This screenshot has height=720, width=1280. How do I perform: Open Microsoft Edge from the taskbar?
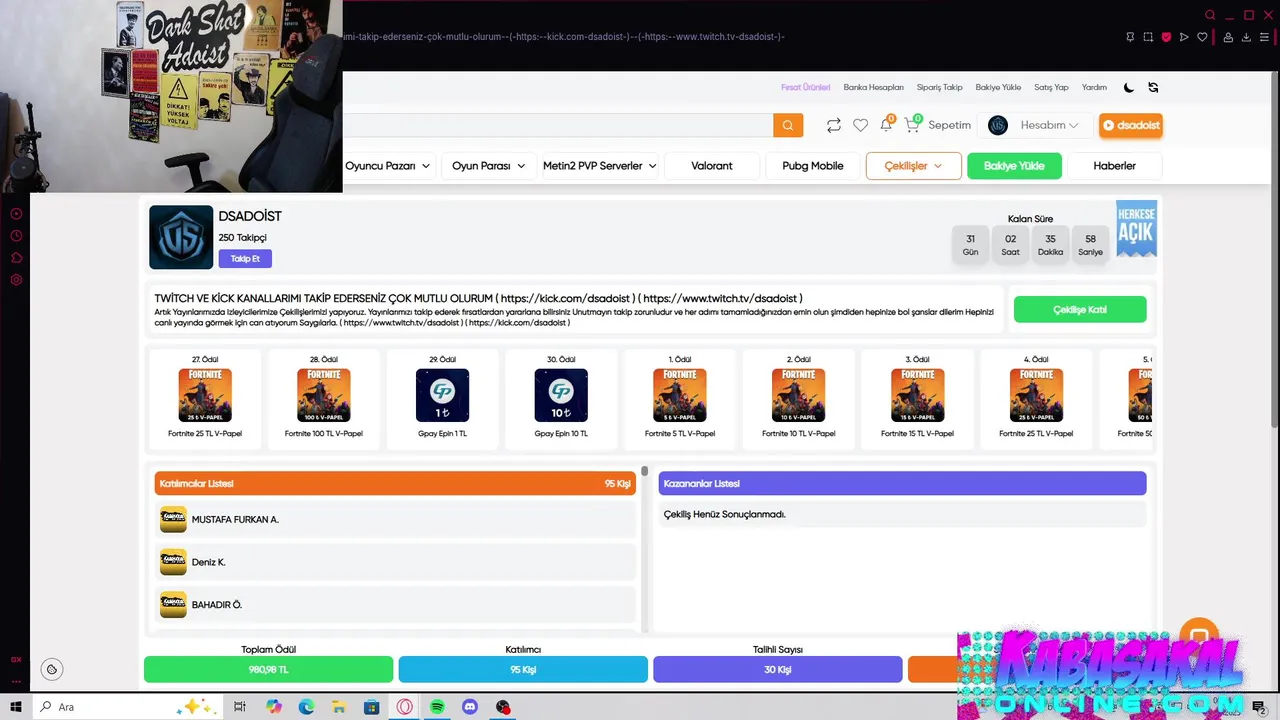[306, 707]
